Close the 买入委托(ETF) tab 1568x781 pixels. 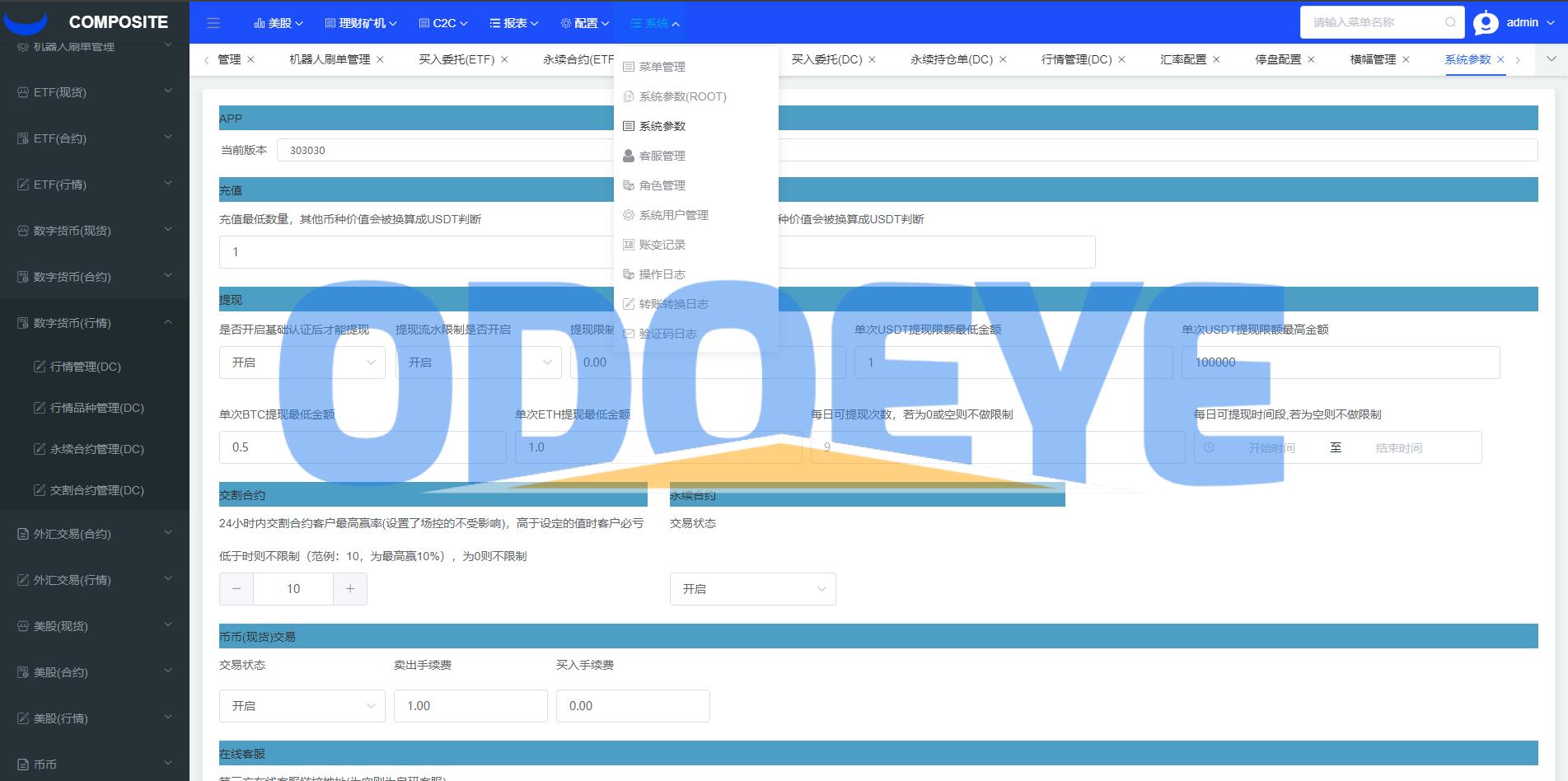pos(504,59)
